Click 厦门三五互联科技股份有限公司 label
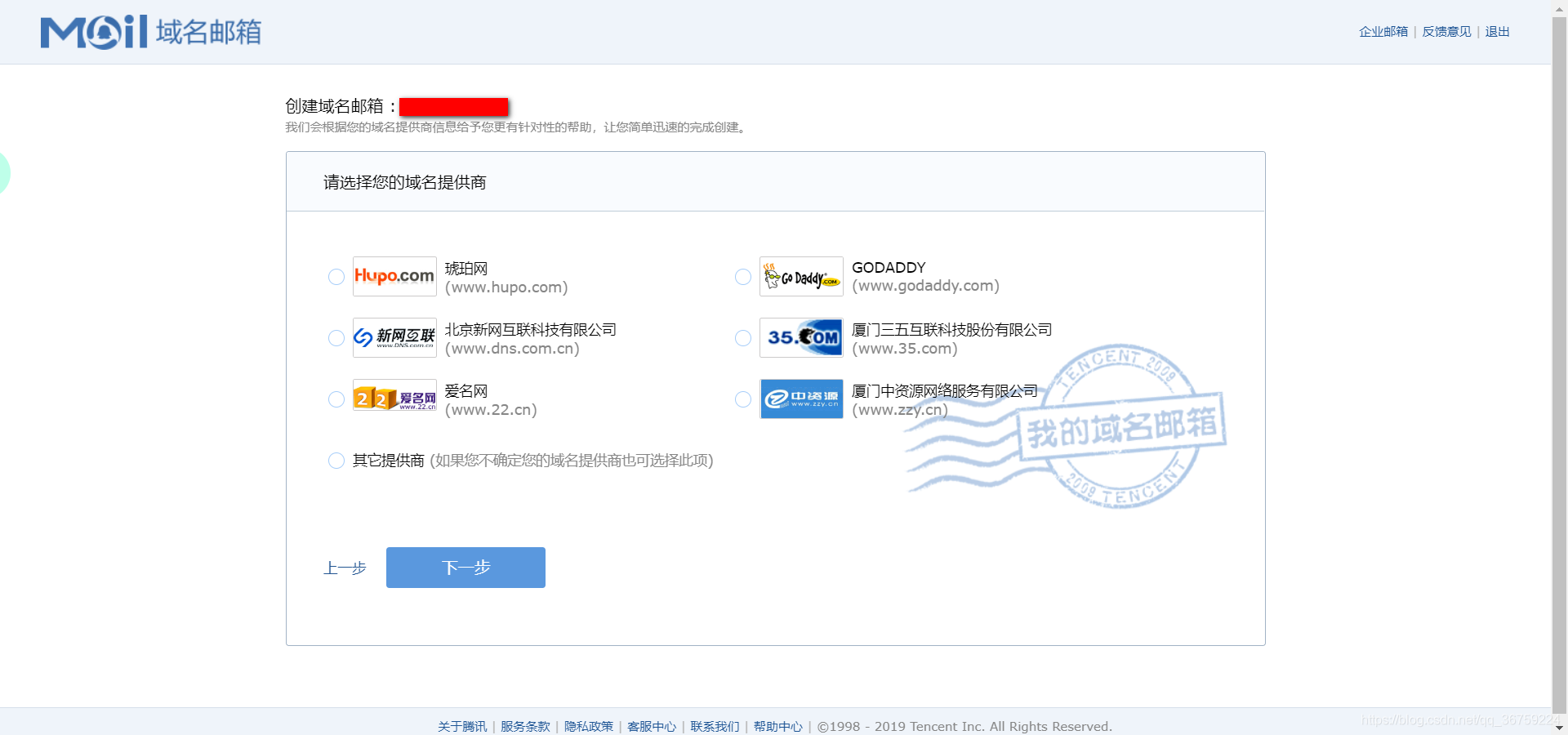This screenshot has width=1568, height=735. coord(952,330)
